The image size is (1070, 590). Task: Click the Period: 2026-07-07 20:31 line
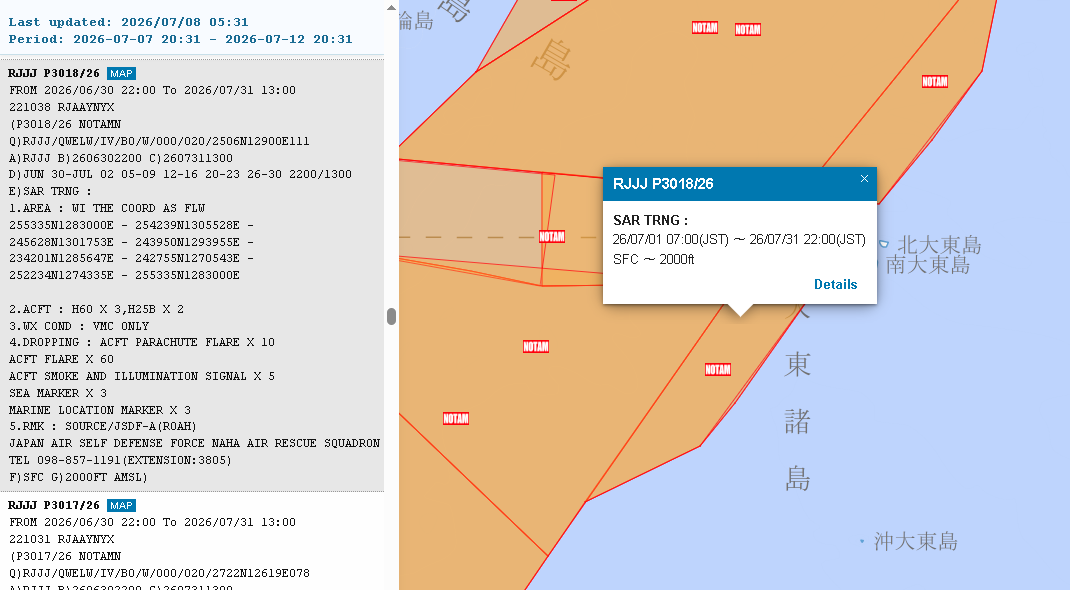coord(180,40)
